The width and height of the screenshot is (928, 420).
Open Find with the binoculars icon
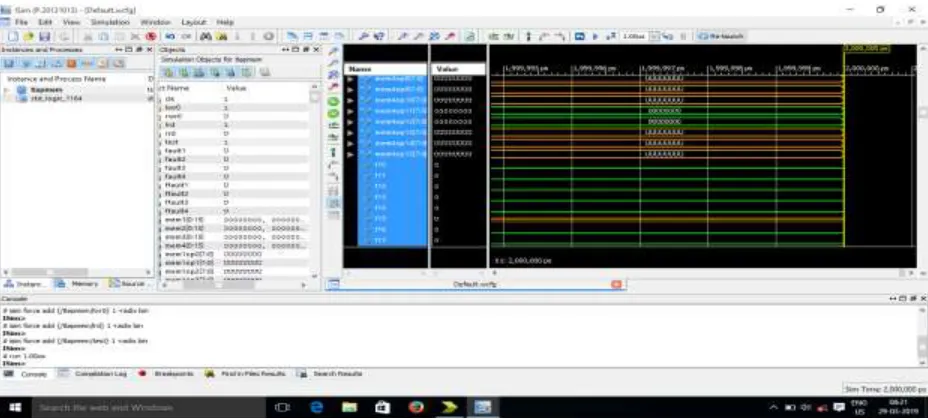click(x=205, y=36)
